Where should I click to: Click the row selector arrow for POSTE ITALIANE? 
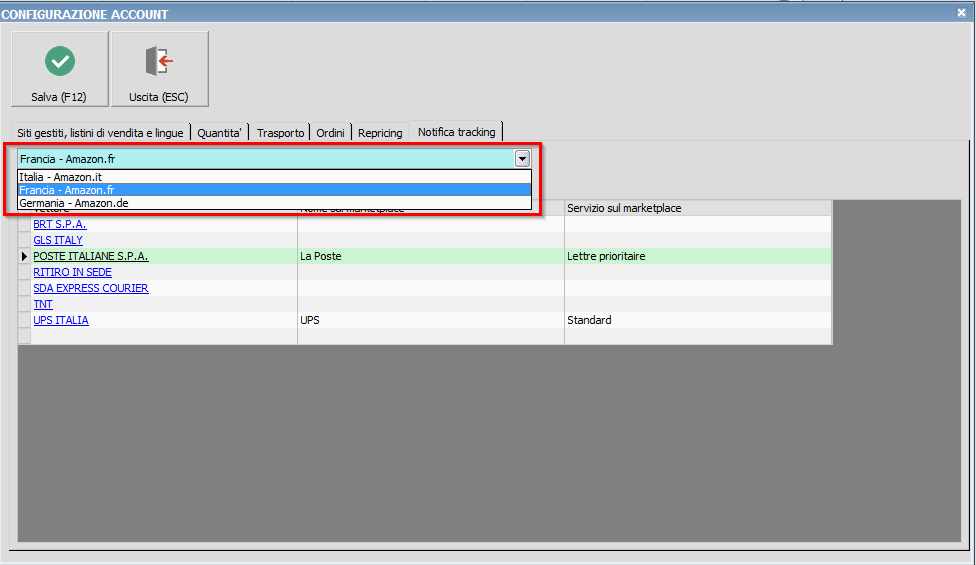pos(24,256)
